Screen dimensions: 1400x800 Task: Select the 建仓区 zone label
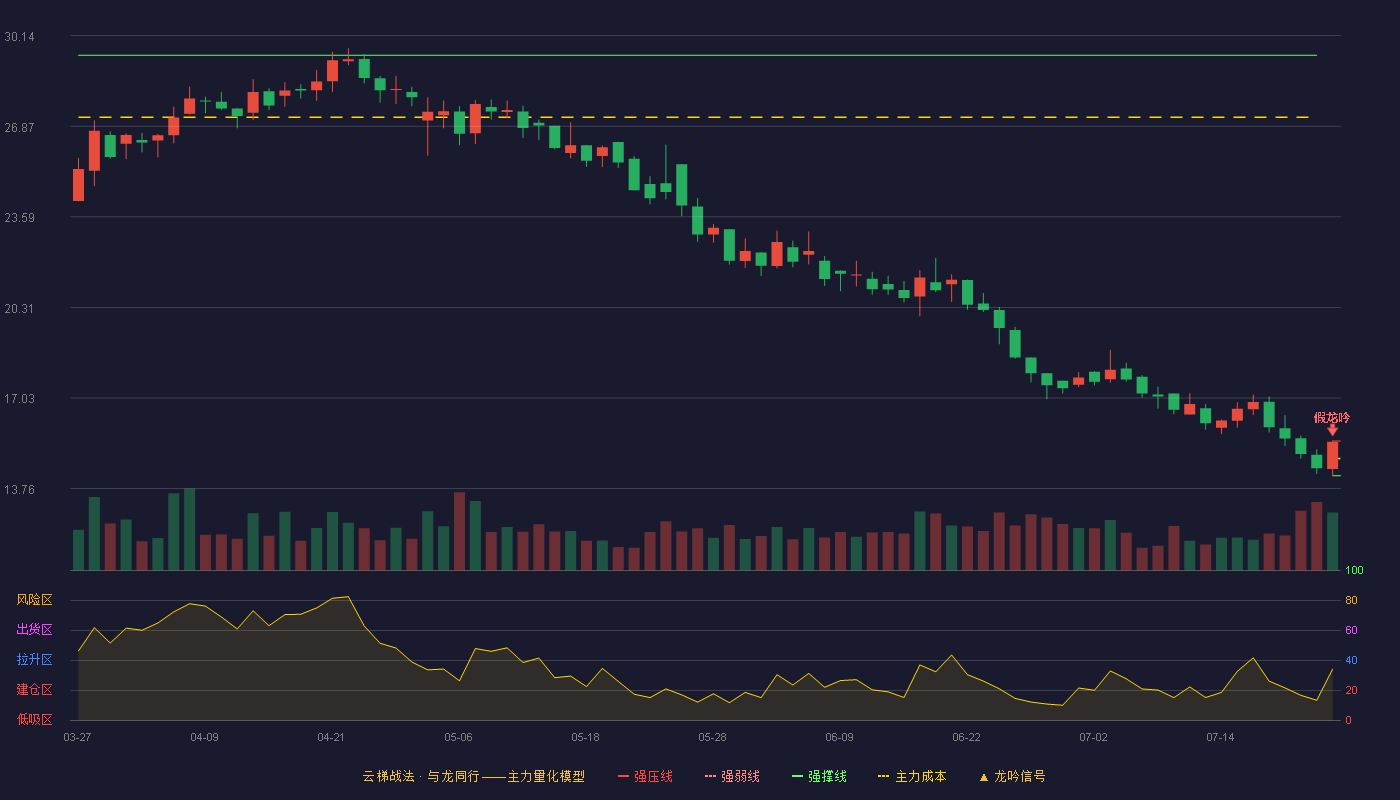tap(34, 690)
